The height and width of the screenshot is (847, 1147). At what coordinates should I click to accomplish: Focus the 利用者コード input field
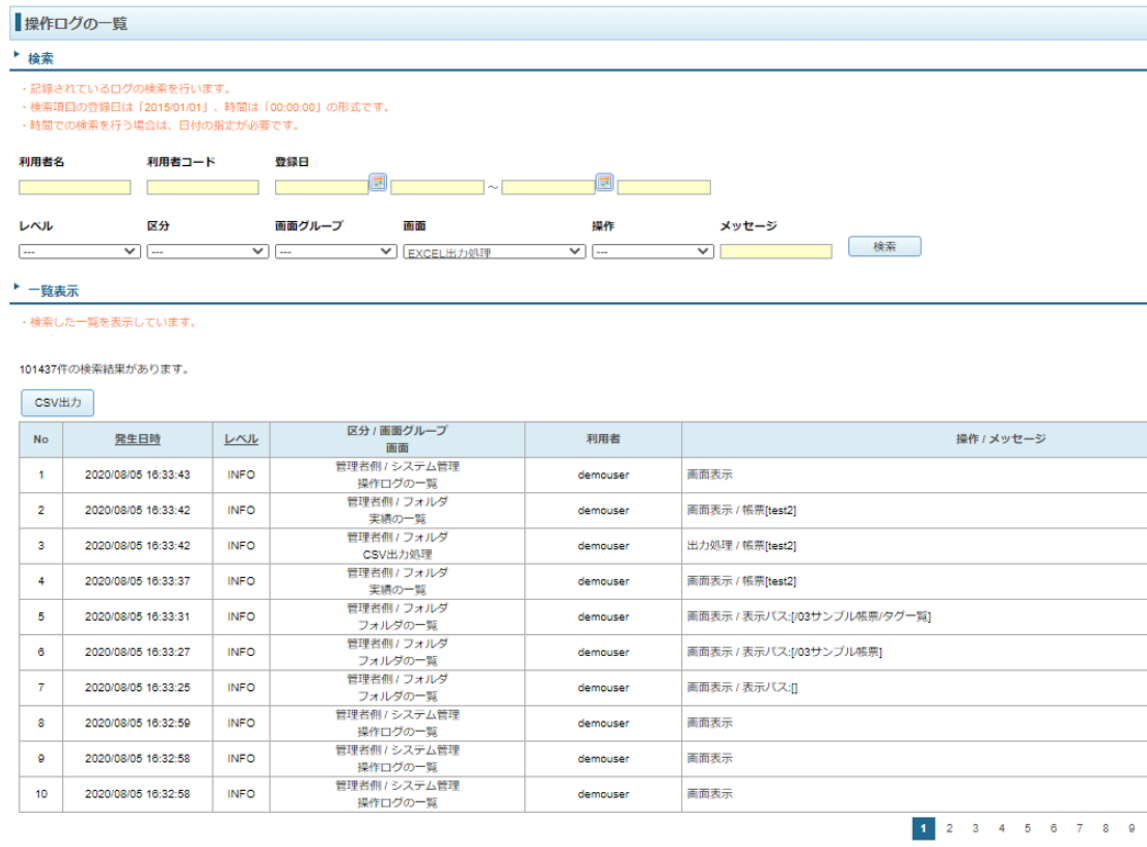pyautogui.click(x=203, y=187)
